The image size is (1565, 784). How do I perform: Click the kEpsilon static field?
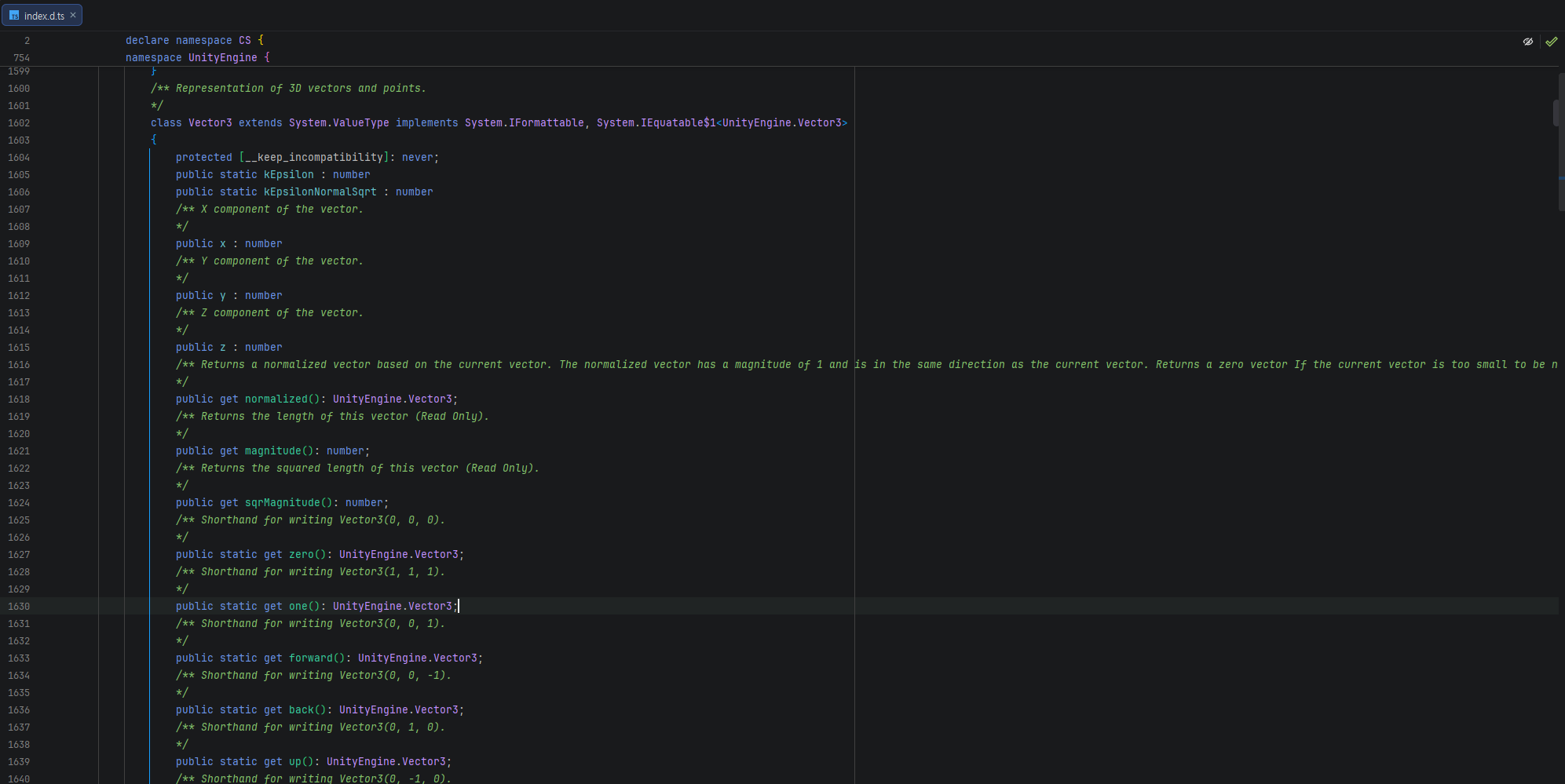pos(289,175)
